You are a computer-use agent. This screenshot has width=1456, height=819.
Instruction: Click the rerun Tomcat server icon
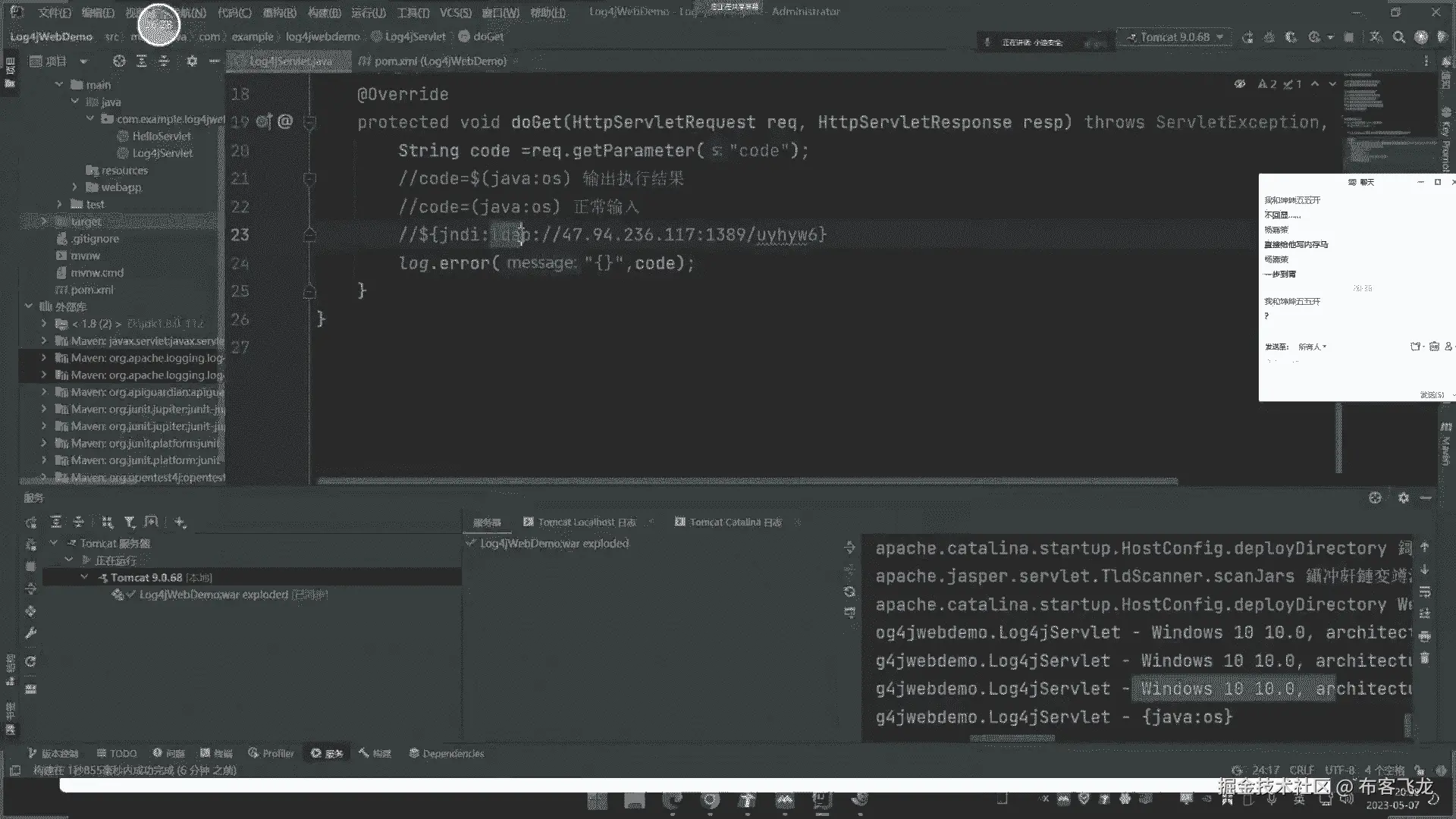point(1247,37)
